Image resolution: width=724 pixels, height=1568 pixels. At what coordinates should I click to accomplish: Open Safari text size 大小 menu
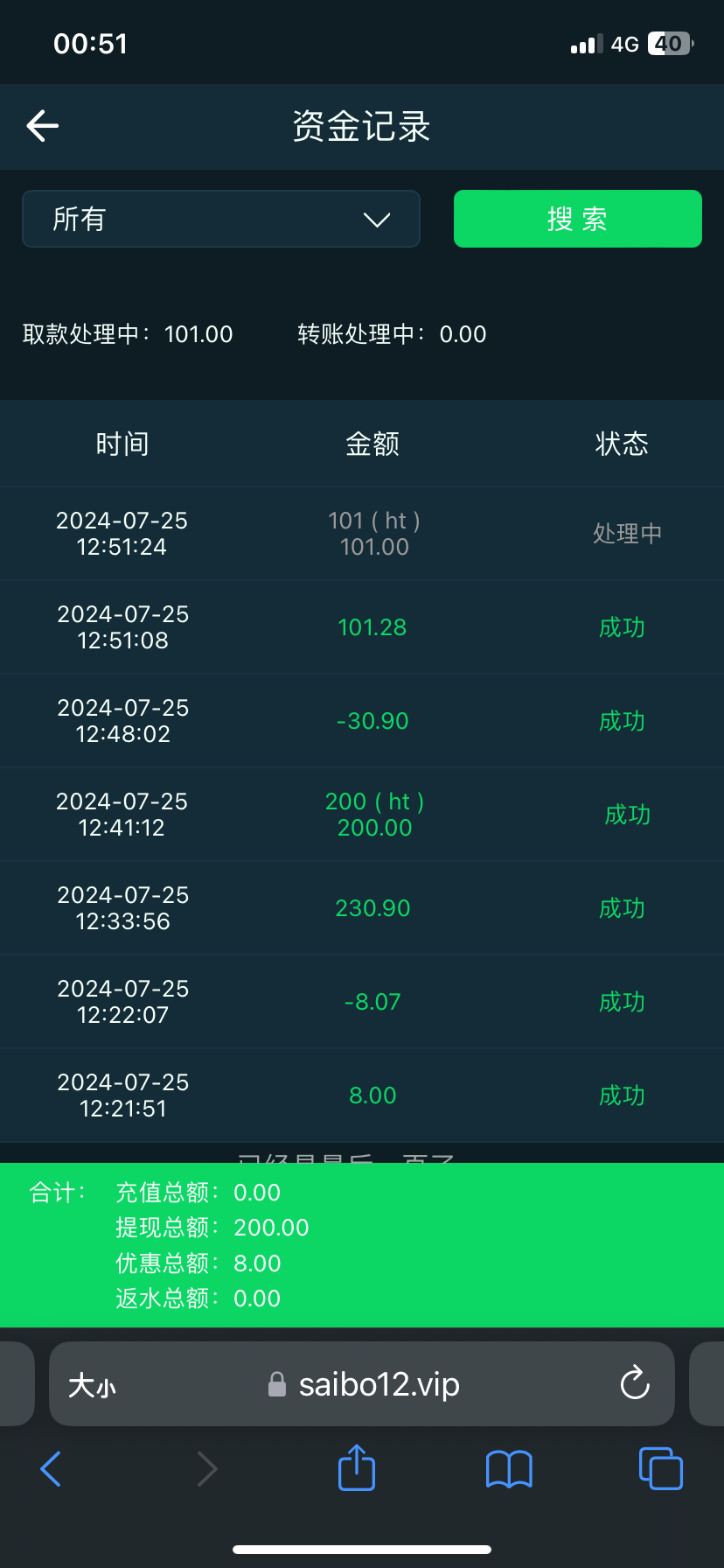92,1385
